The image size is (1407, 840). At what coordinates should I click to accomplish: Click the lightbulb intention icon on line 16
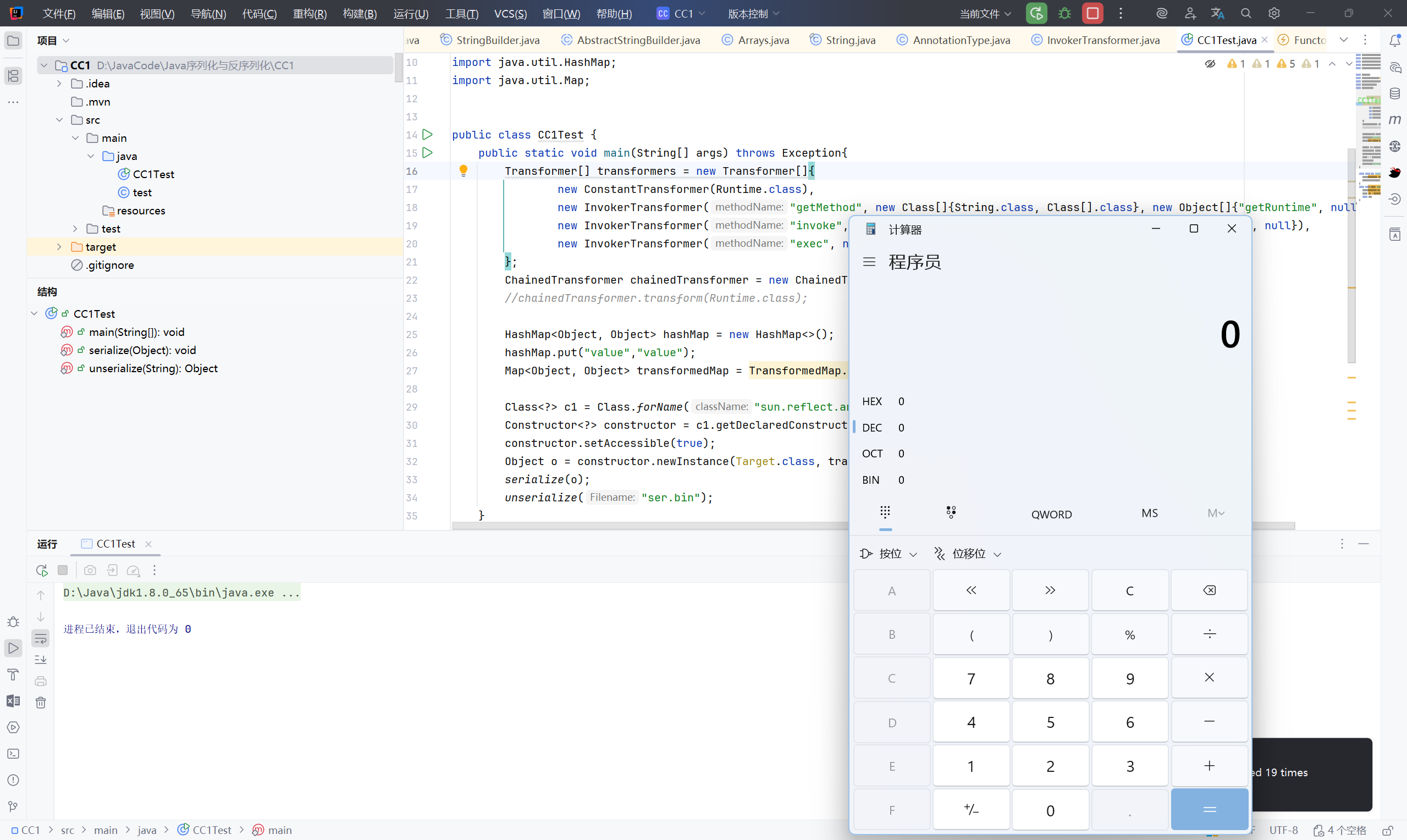463,170
